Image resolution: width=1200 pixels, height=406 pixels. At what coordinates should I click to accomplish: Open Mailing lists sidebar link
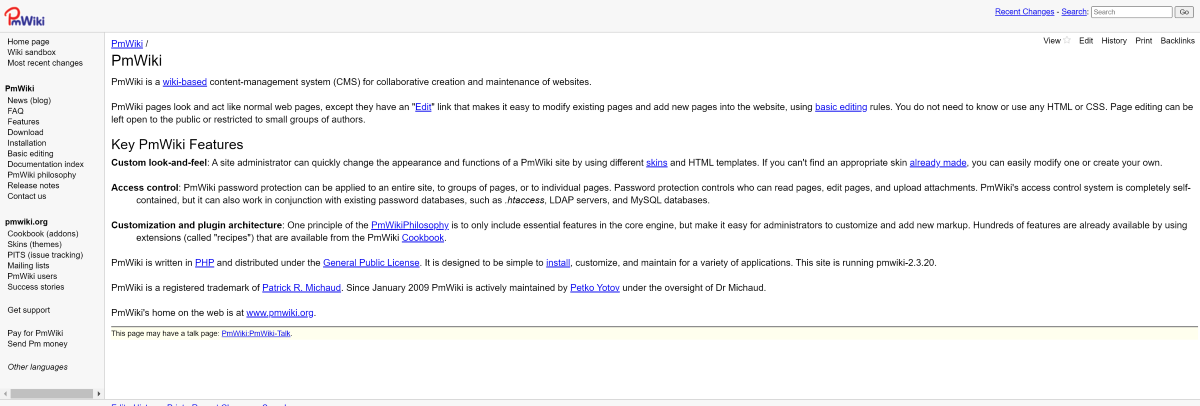(28, 265)
